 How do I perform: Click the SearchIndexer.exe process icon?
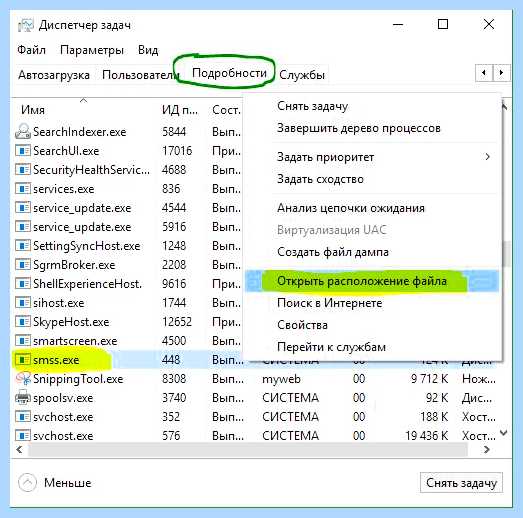click(23, 131)
